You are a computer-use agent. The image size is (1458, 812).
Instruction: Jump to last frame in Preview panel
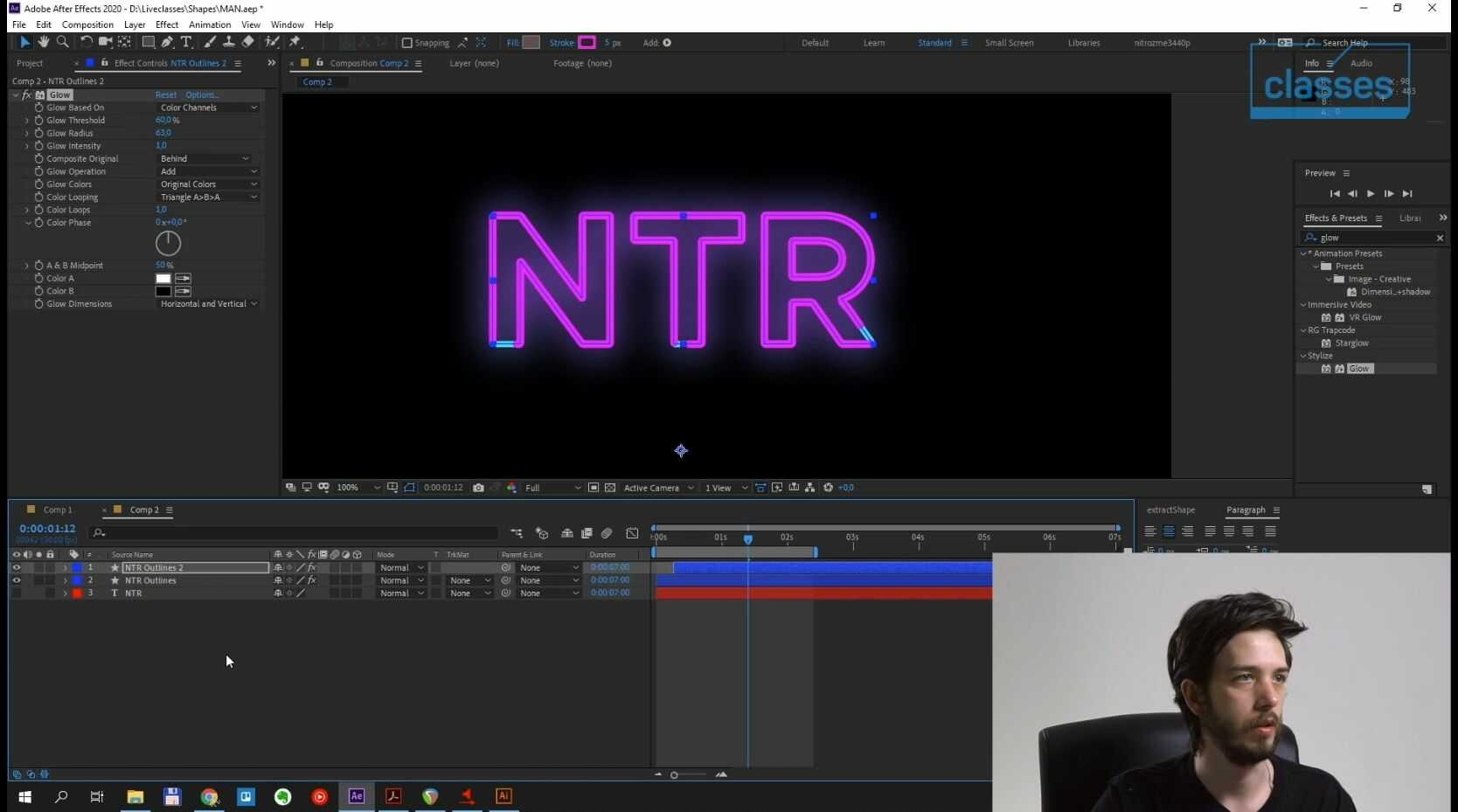tap(1407, 194)
